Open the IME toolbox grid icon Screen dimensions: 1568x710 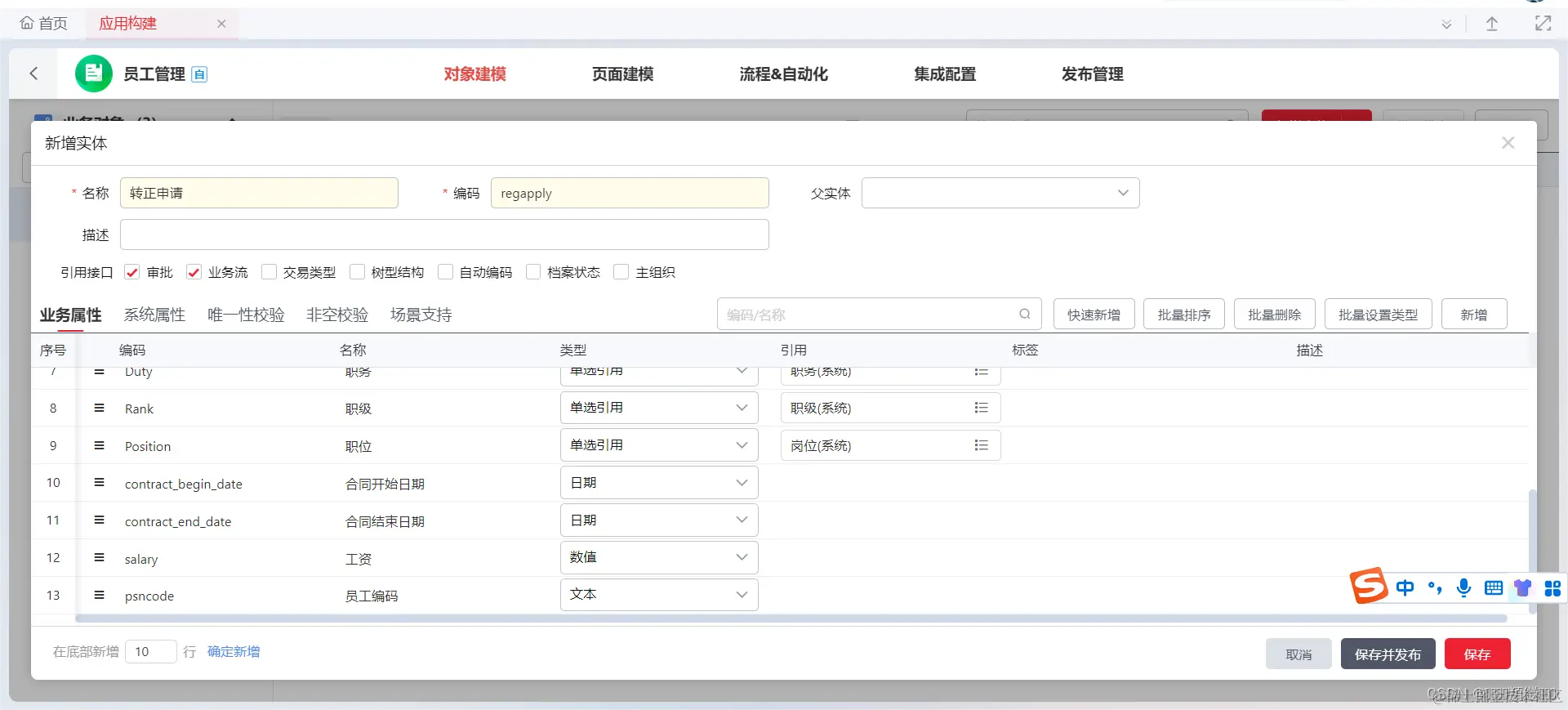click(1552, 587)
